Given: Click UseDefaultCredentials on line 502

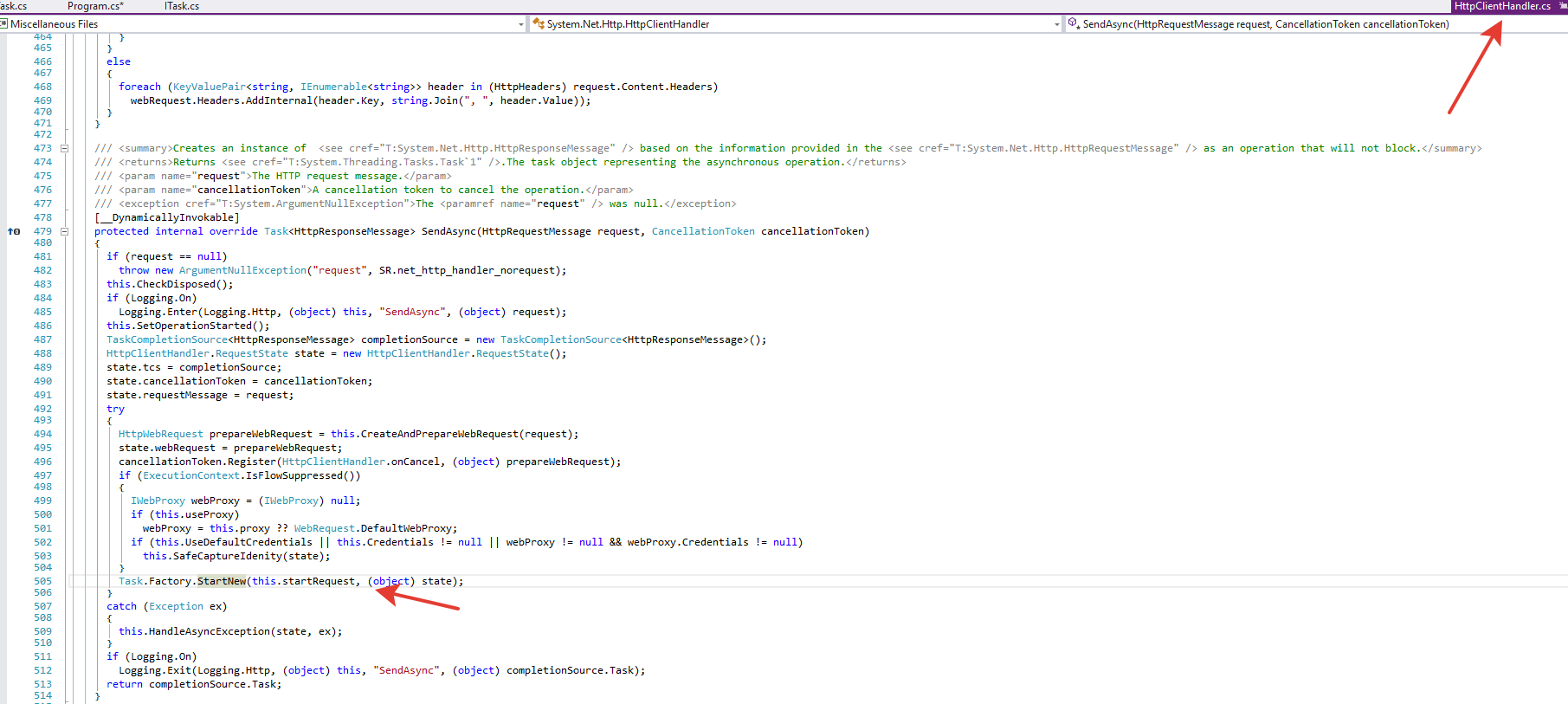Looking at the screenshot, I should point(248,542).
